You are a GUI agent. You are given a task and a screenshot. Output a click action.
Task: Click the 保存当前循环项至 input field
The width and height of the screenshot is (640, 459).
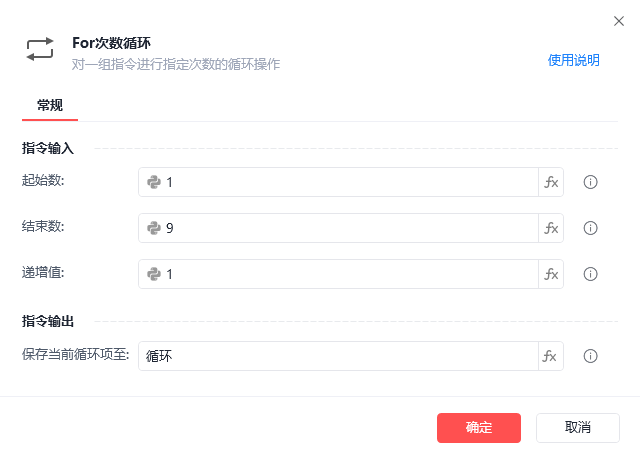click(x=340, y=356)
